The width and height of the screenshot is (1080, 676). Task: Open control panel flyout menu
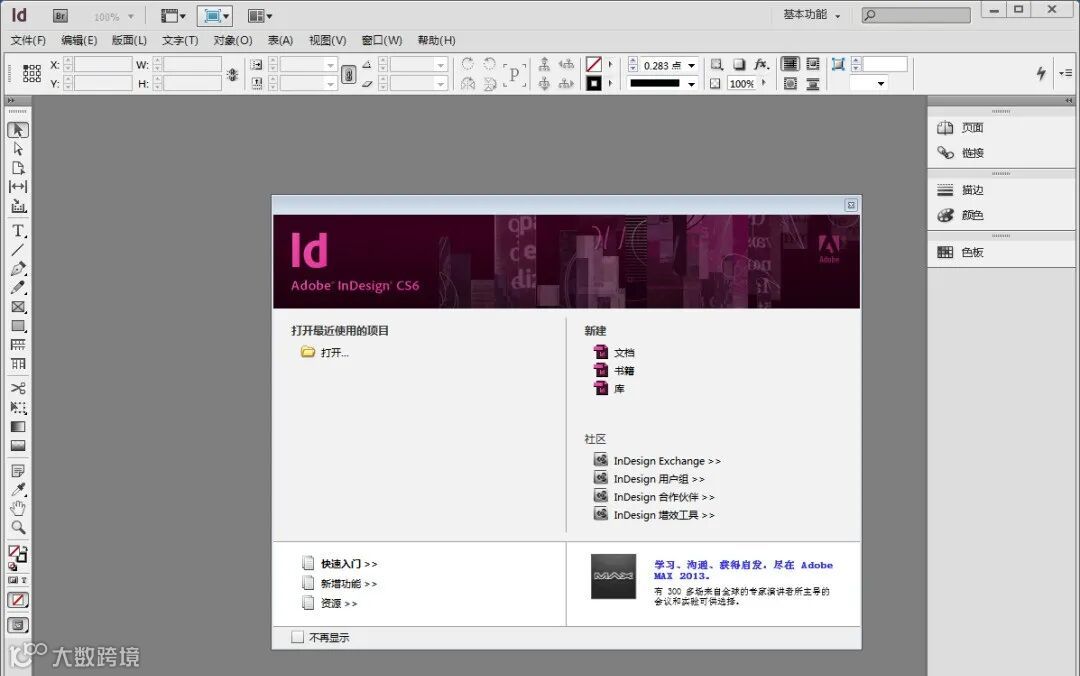point(1066,72)
